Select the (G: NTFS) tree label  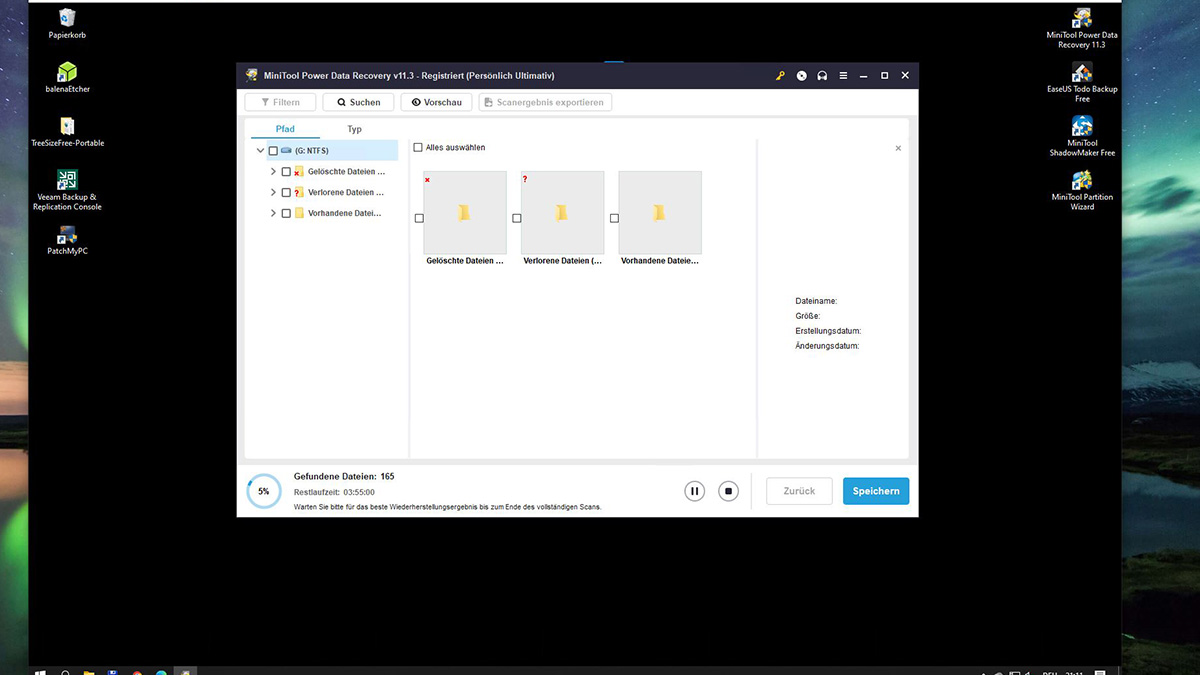tap(312, 151)
